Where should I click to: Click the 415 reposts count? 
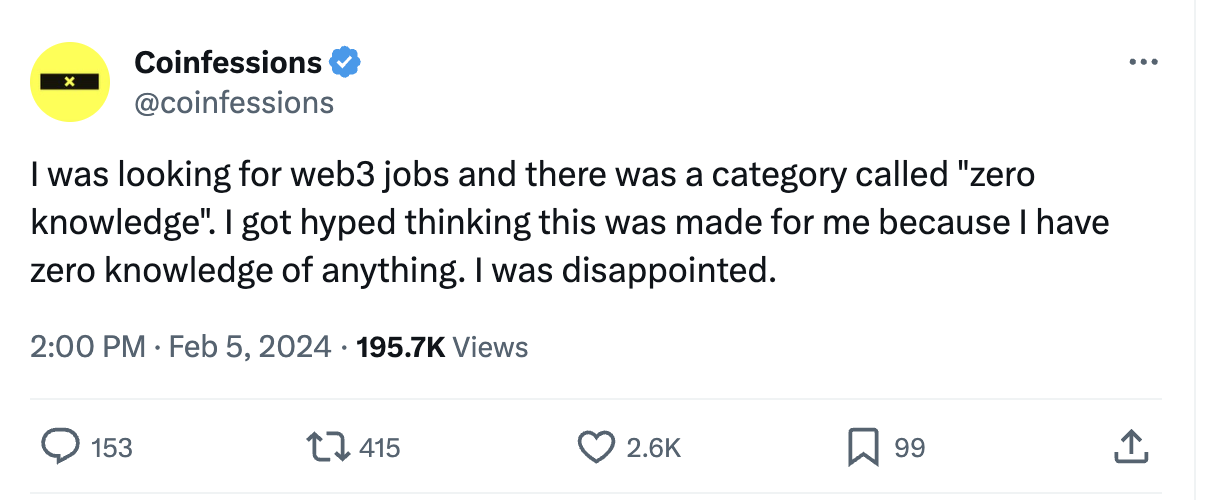379,448
